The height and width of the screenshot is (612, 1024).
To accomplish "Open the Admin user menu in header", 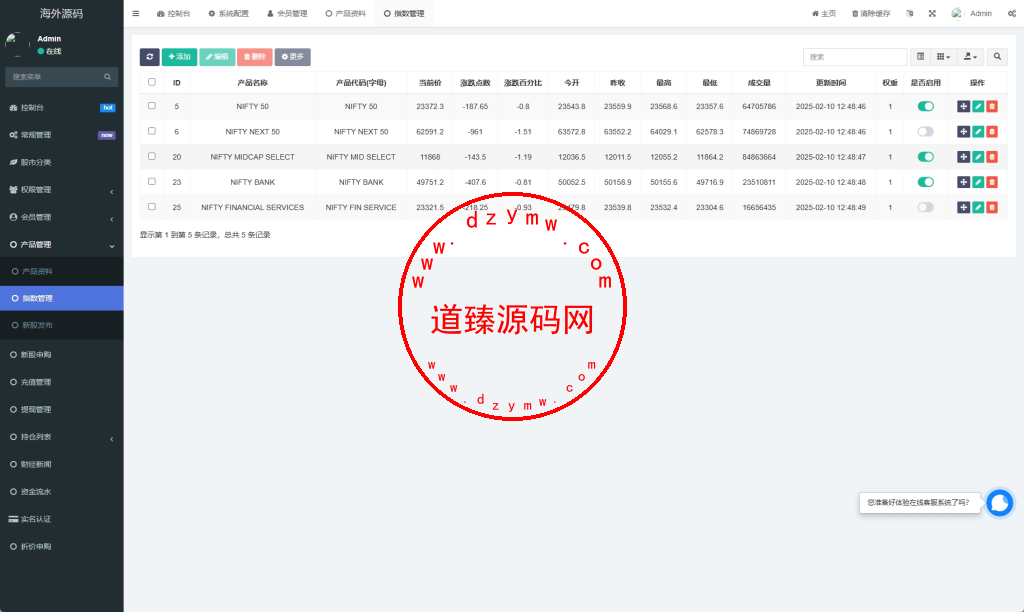I will click(972, 13).
